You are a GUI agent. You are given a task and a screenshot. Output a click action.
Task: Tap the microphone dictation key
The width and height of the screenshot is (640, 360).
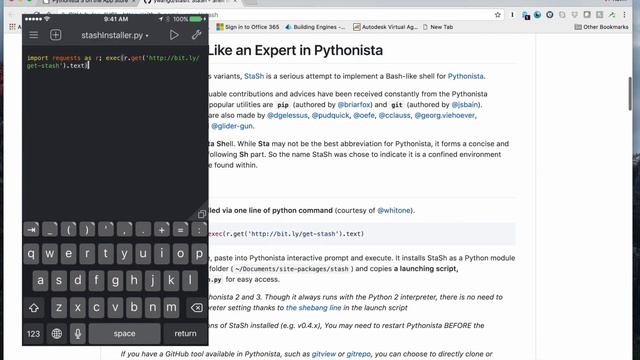point(78,333)
